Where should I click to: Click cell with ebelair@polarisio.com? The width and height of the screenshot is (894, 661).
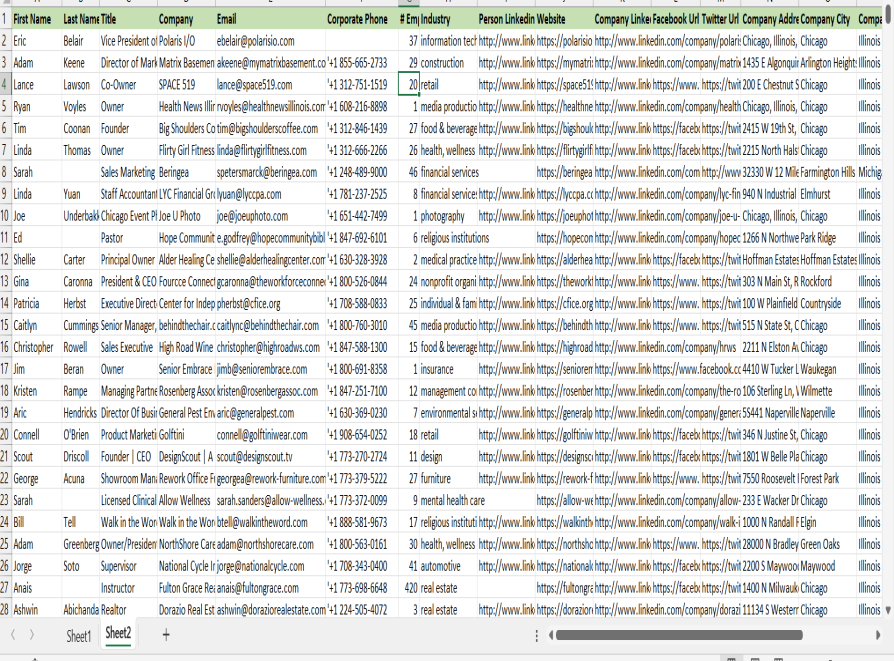pos(270,41)
